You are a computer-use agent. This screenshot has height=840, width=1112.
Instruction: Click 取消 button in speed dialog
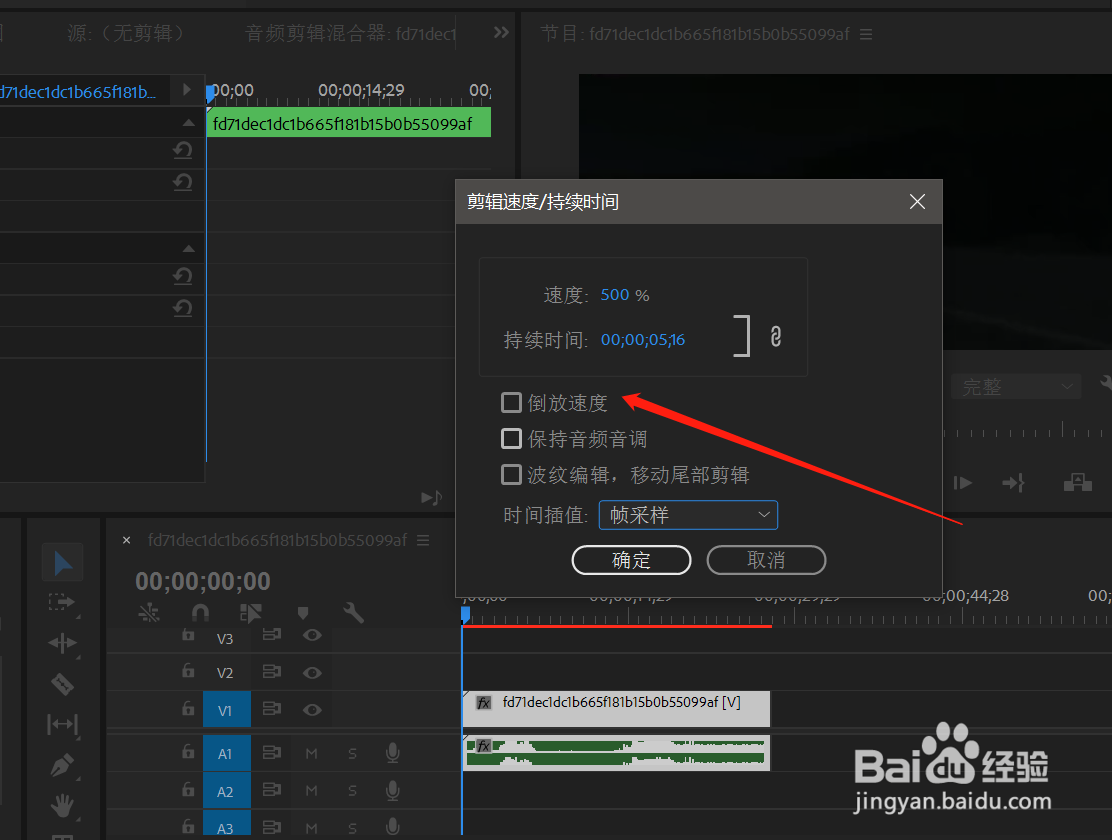pyautogui.click(x=767, y=560)
